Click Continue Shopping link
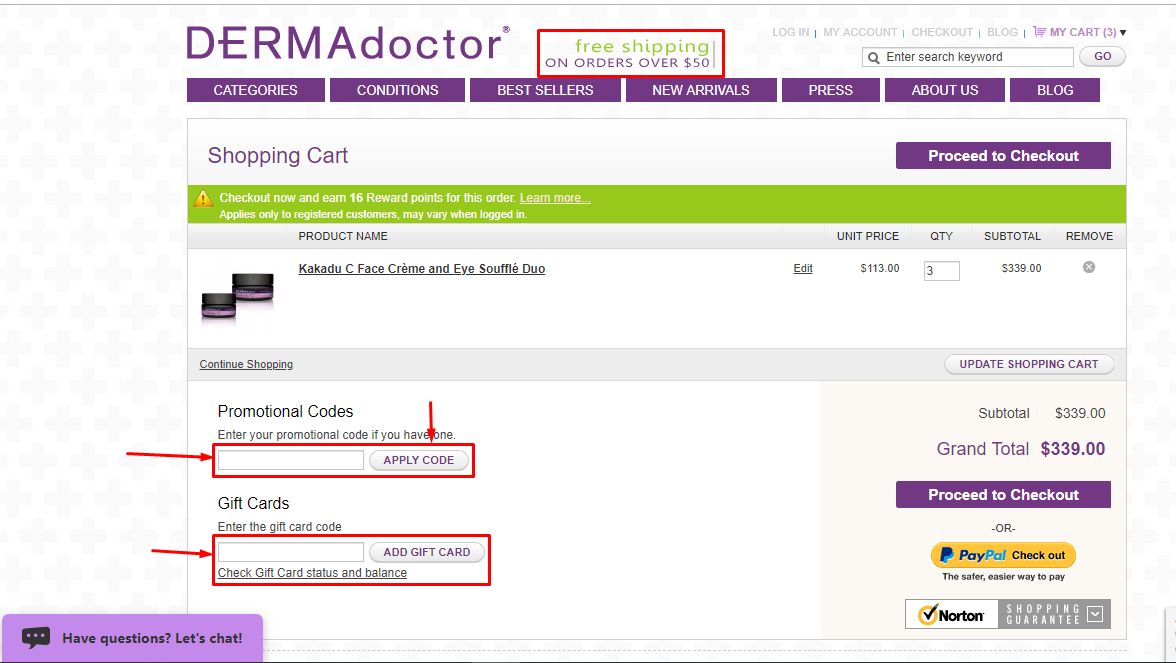 [x=246, y=364]
